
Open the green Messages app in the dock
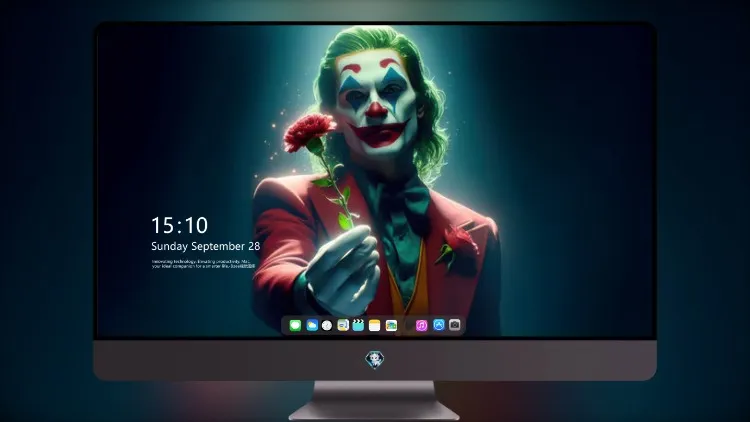[295, 326]
